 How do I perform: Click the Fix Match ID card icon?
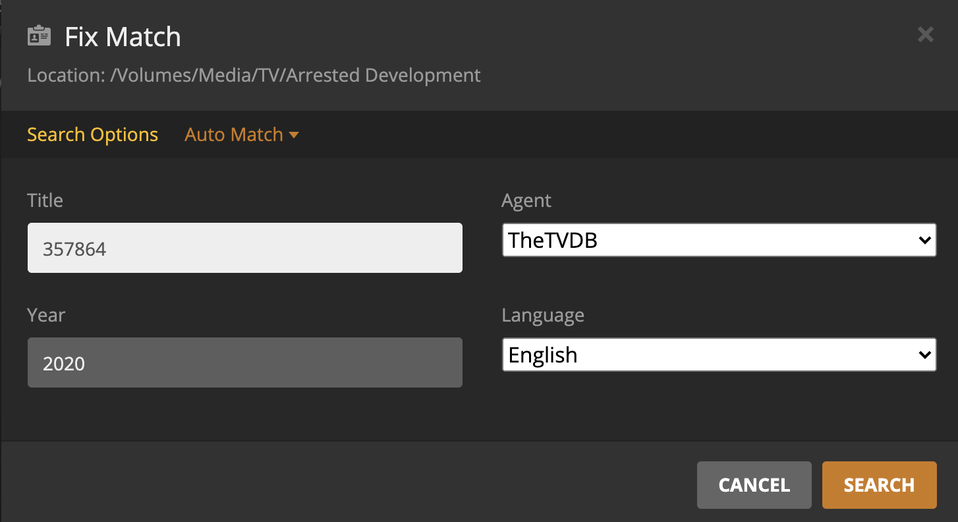click(39, 37)
